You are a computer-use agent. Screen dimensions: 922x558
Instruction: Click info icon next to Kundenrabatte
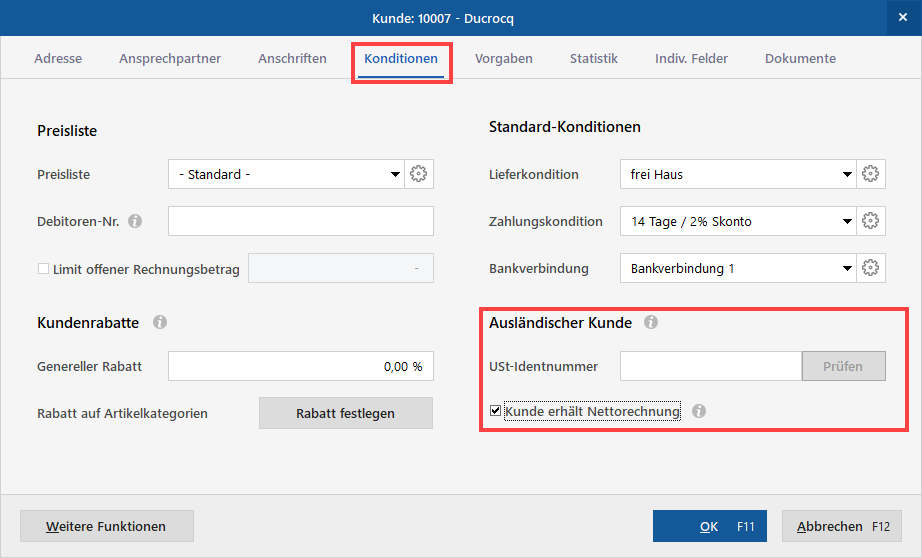point(160,323)
